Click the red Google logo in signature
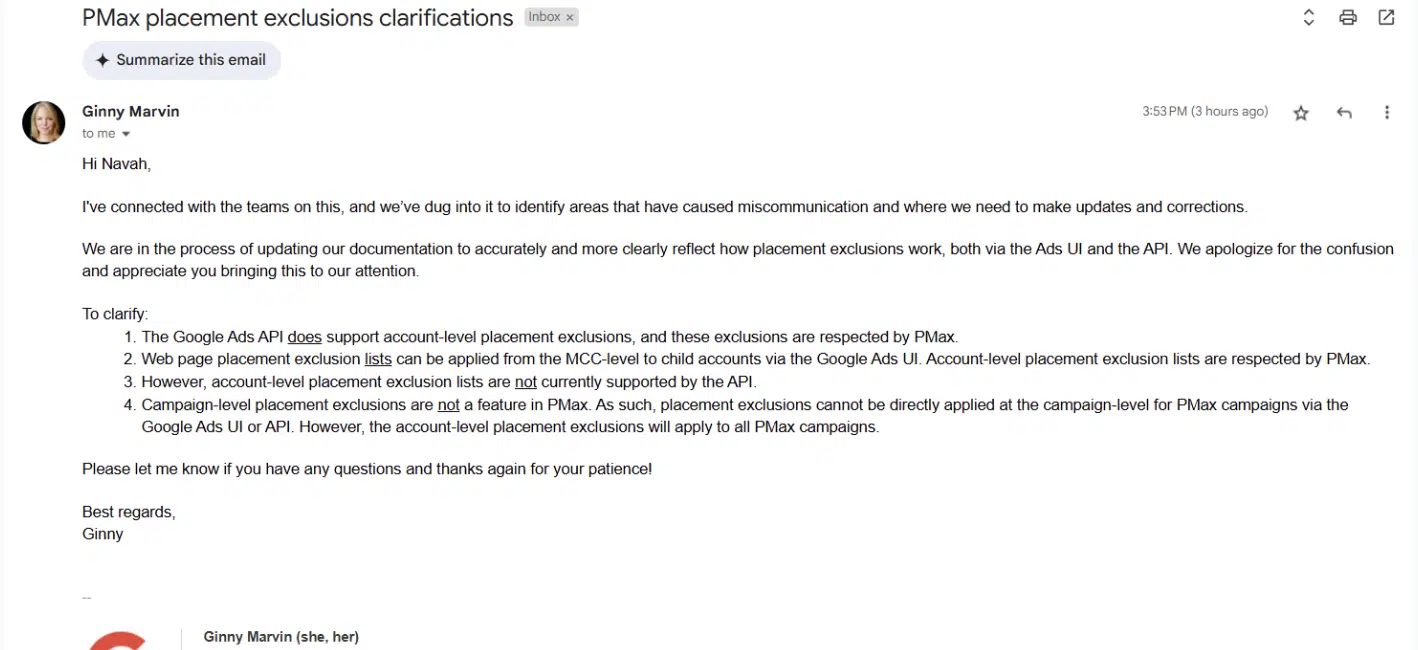Viewport: 1418px width, 650px height. (x=118, y=640)
